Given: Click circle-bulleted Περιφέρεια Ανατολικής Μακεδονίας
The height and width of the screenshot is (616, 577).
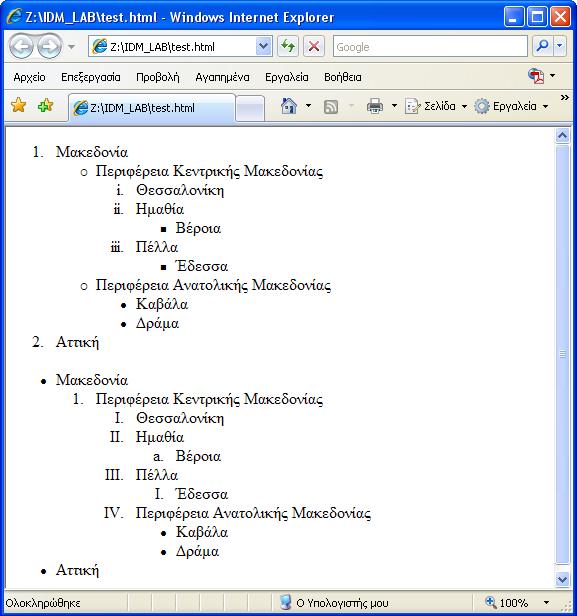Looking at the screenshot, I should point(213,285).
